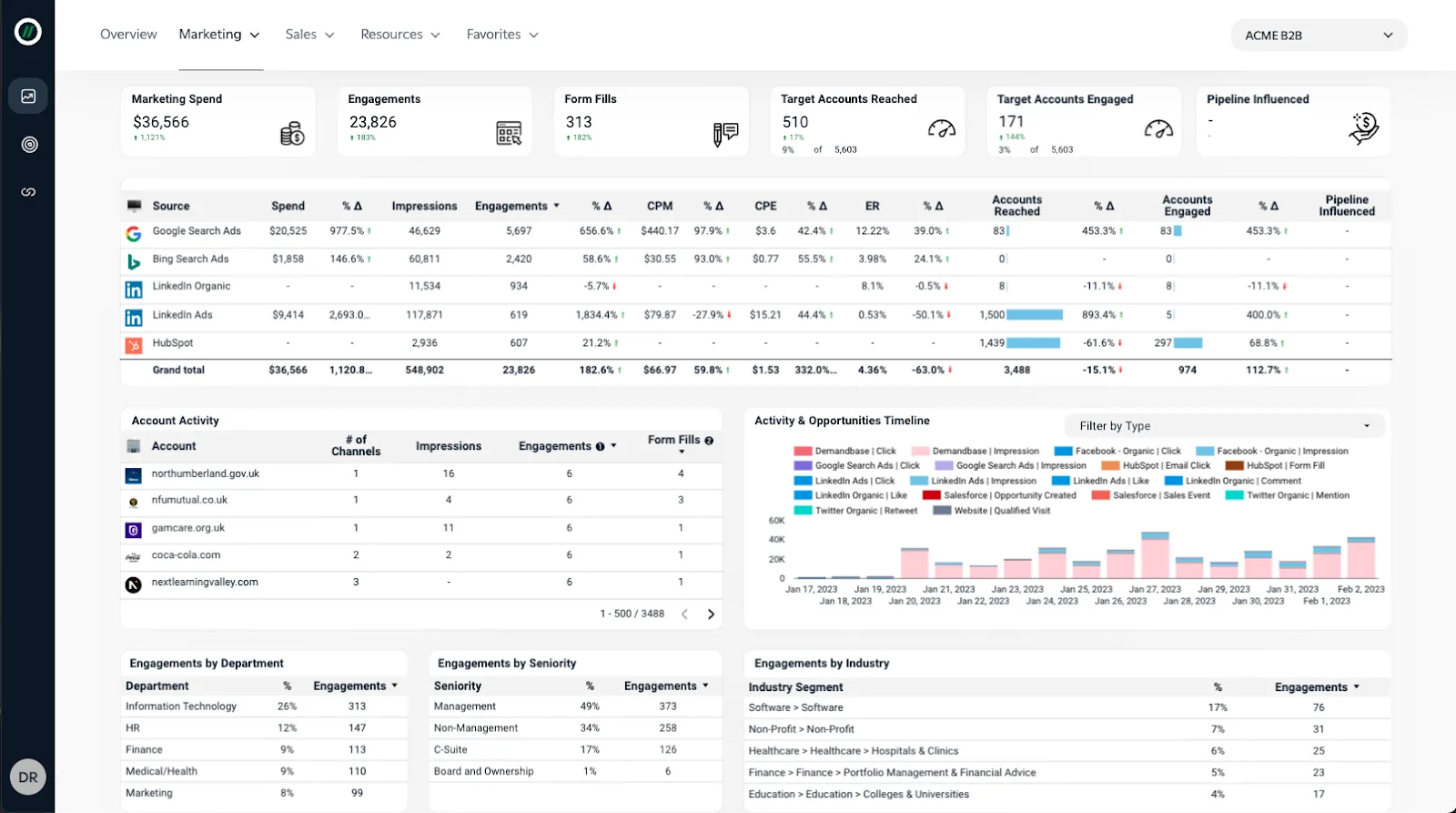
Task: Click the DR user avatar
Action: pos(28,777)
